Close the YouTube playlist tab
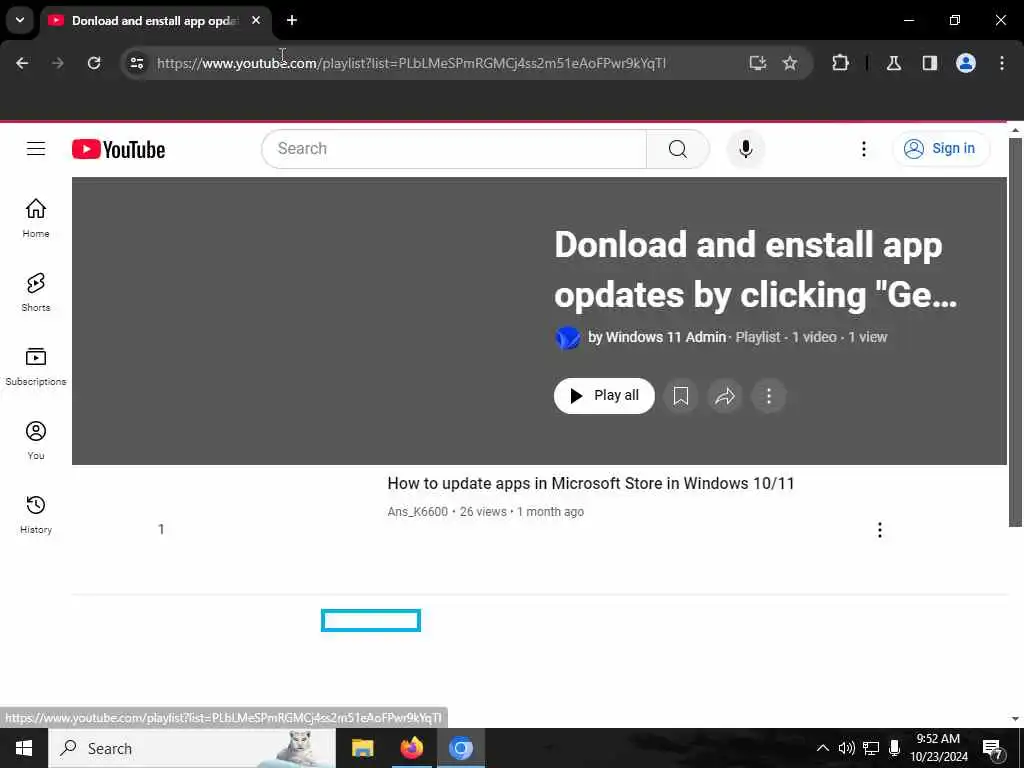Image resolution: width=1024 pixels, height=768 pixels. click(x=256, y=20)
